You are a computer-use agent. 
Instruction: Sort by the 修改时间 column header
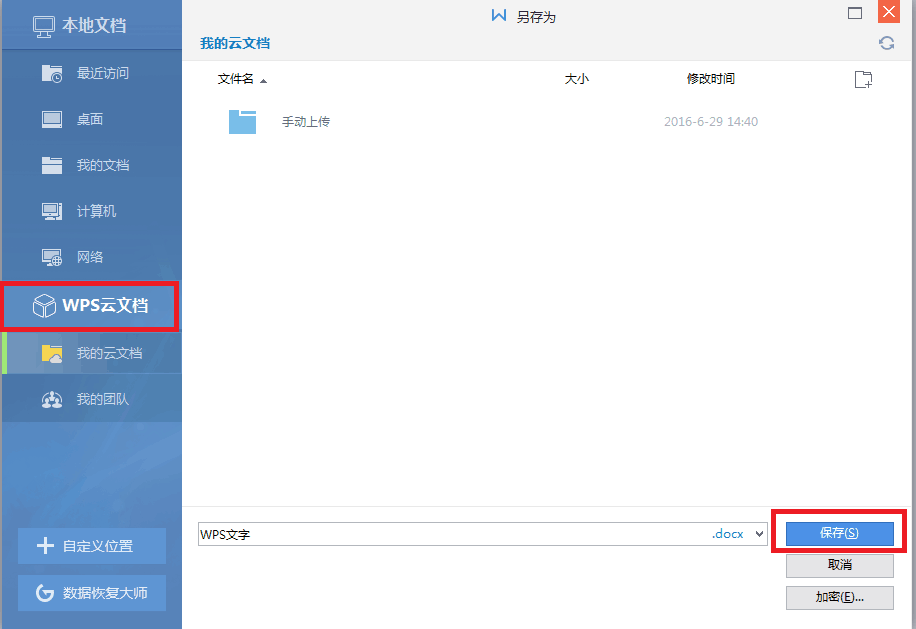[710, 79]
